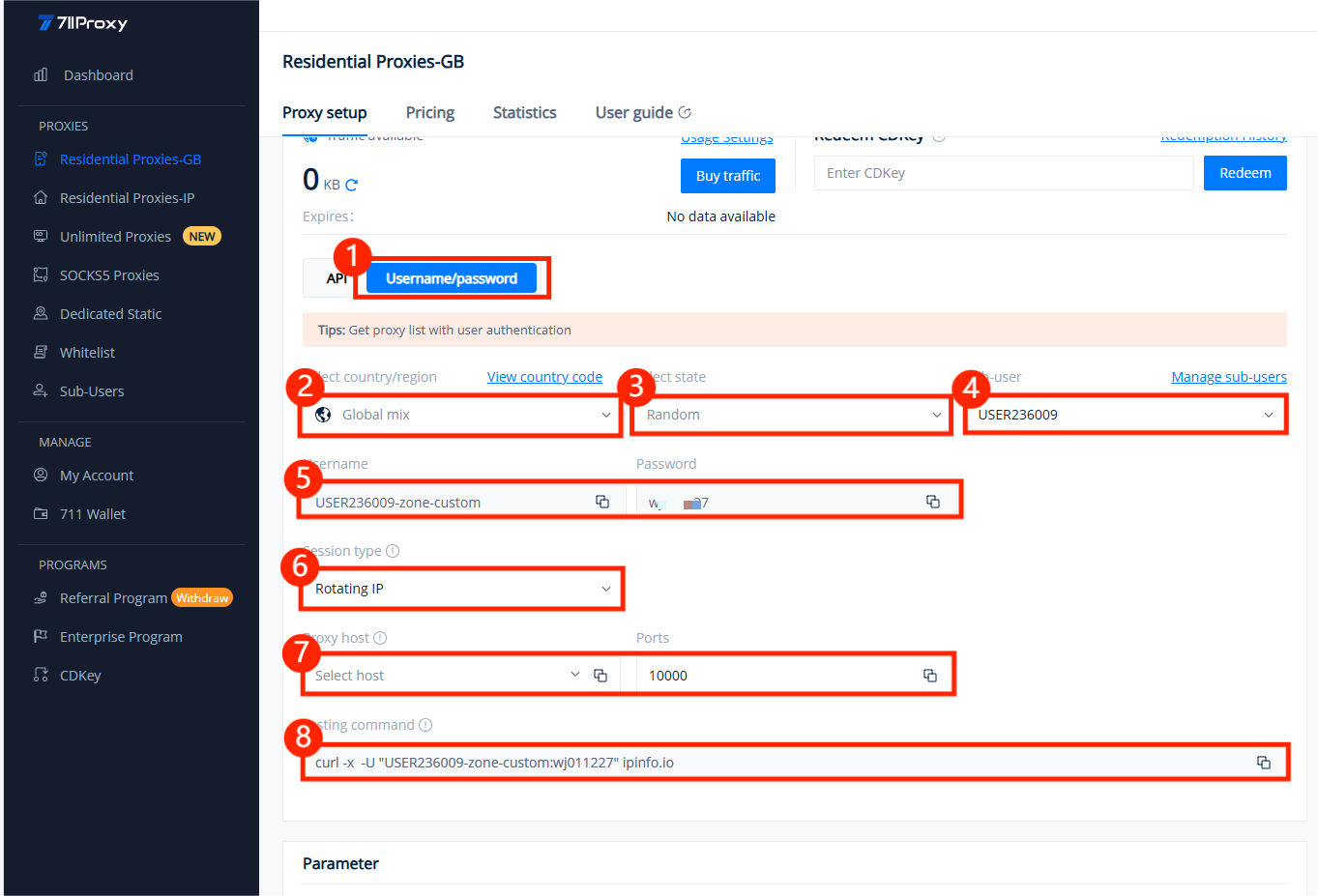This screenshot has height=896, width=1318.
Task: Click the 711Proxy logo
Action: 82,23
